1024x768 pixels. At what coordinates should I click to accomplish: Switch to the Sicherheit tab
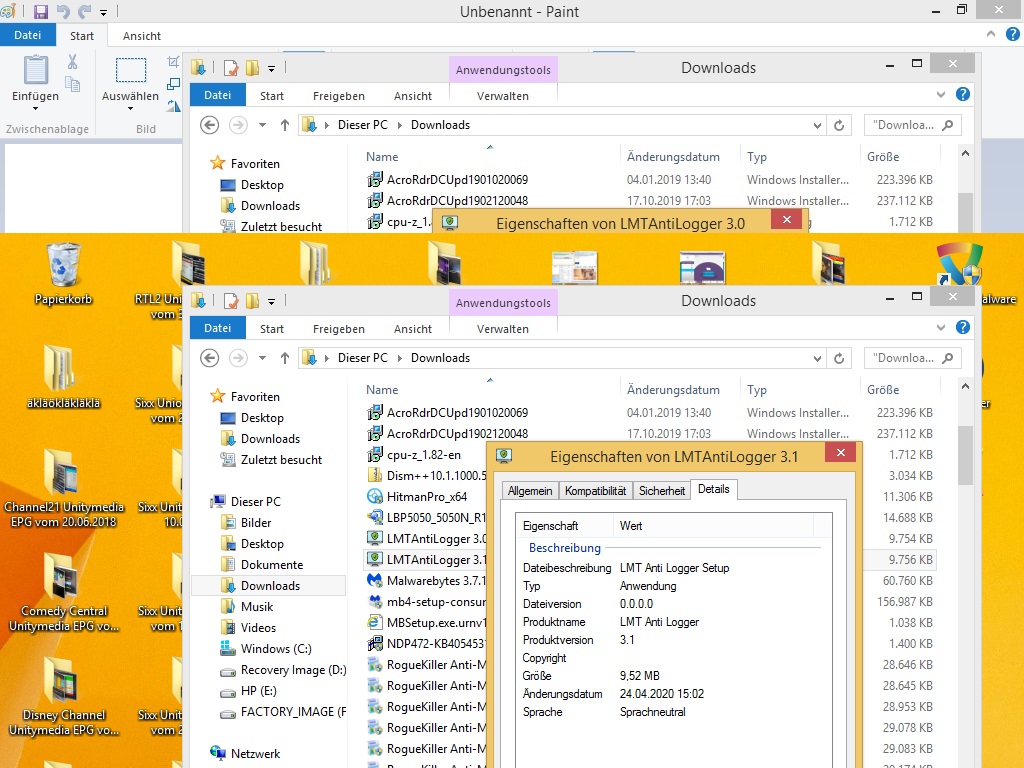click(x=662, y=490)
